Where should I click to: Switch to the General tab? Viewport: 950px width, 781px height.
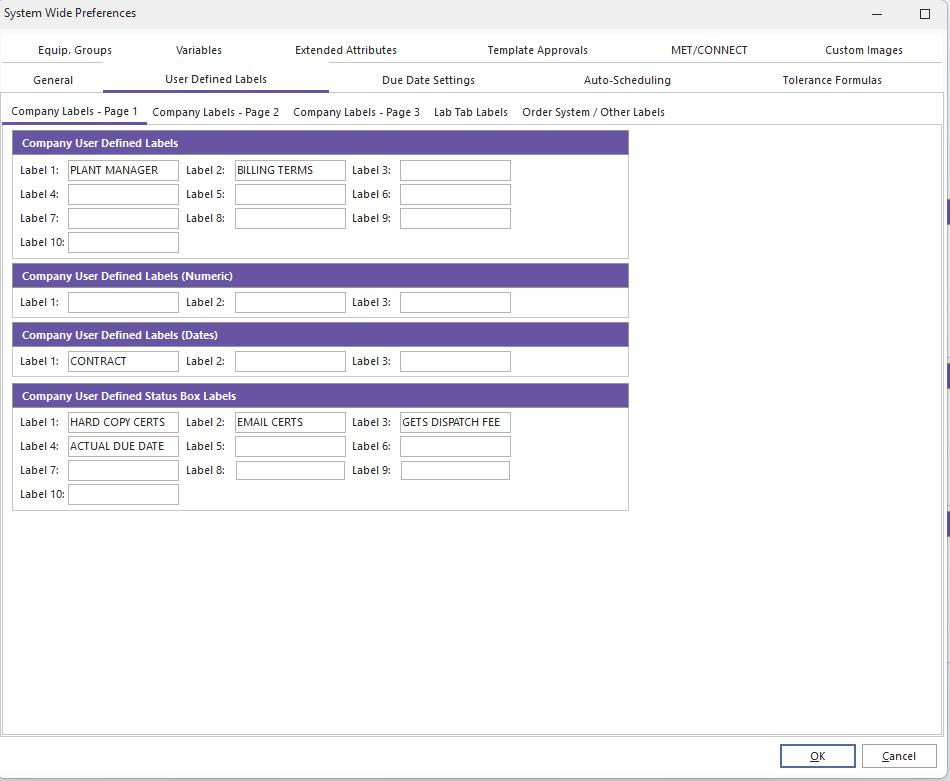point(53,80)
